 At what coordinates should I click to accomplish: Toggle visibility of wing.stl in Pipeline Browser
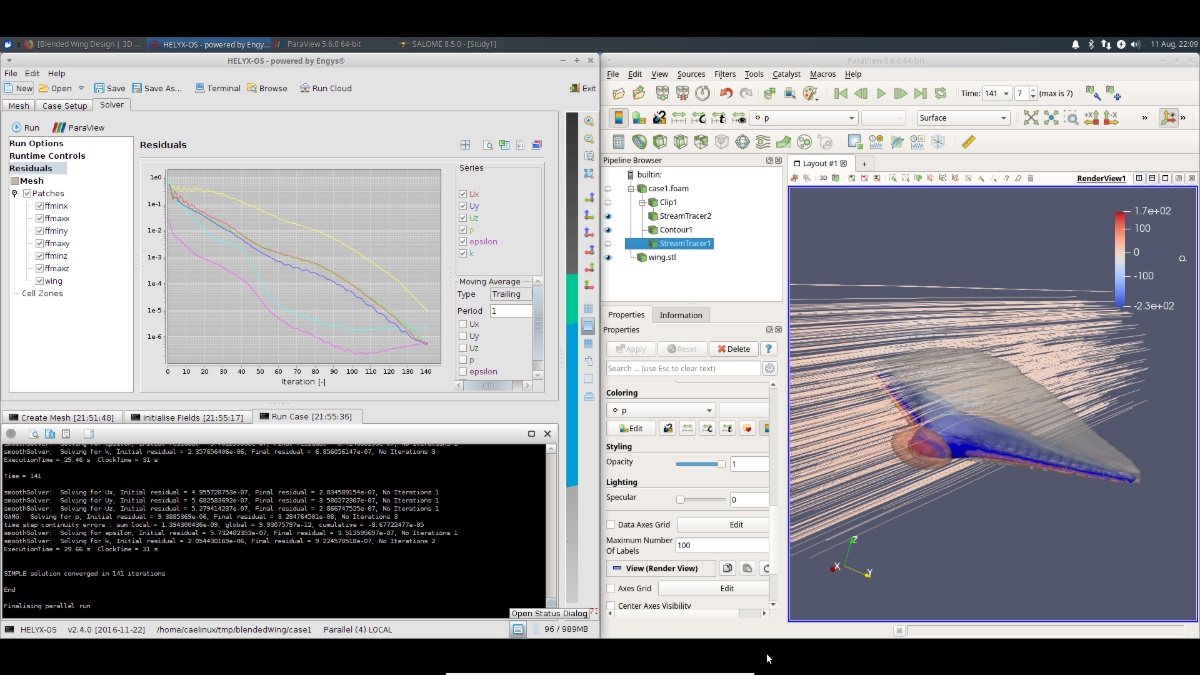point(610,257)
